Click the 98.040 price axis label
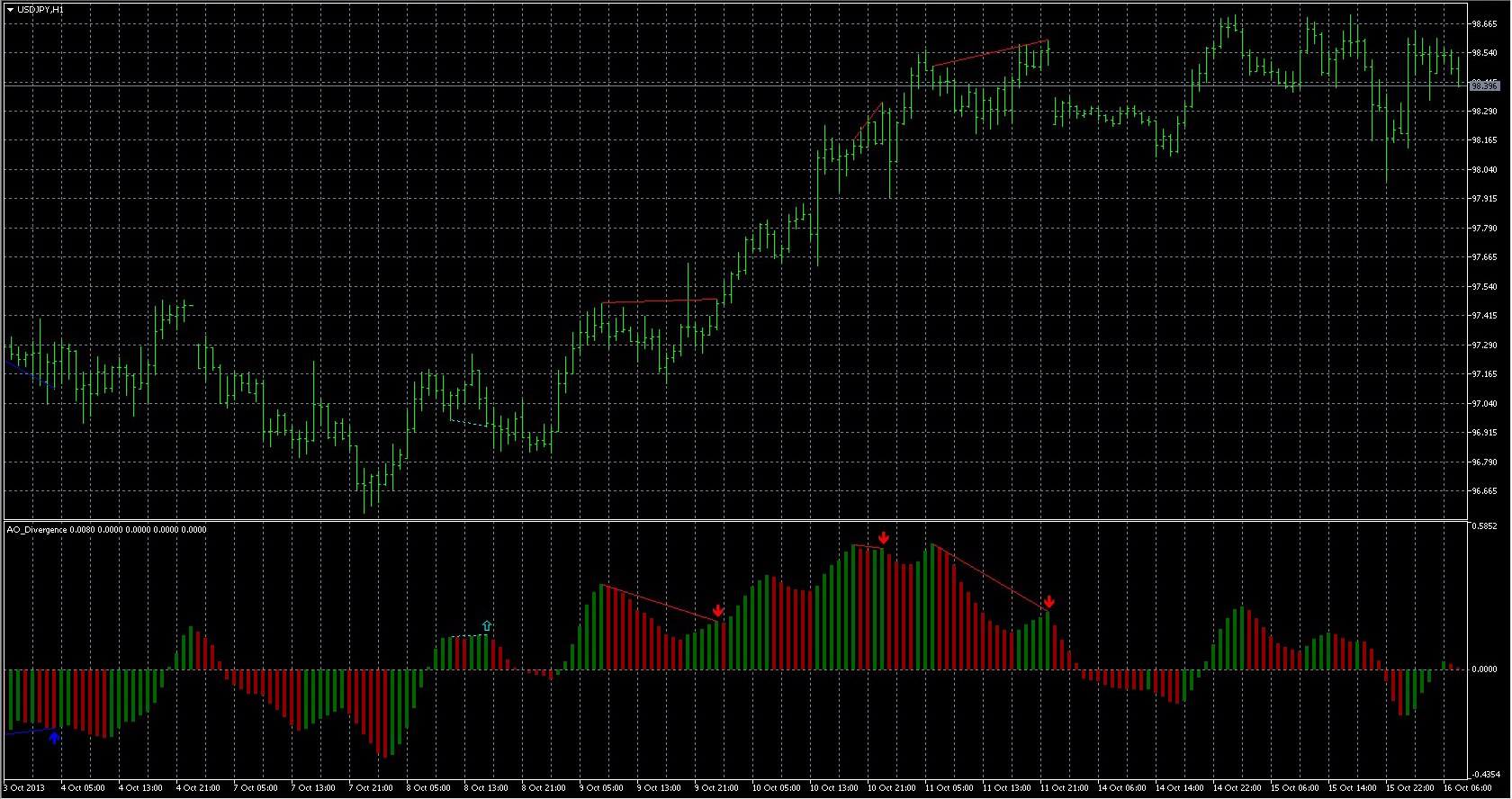This screenshot has height=799, width=1512. click(x=1484, y=170)
